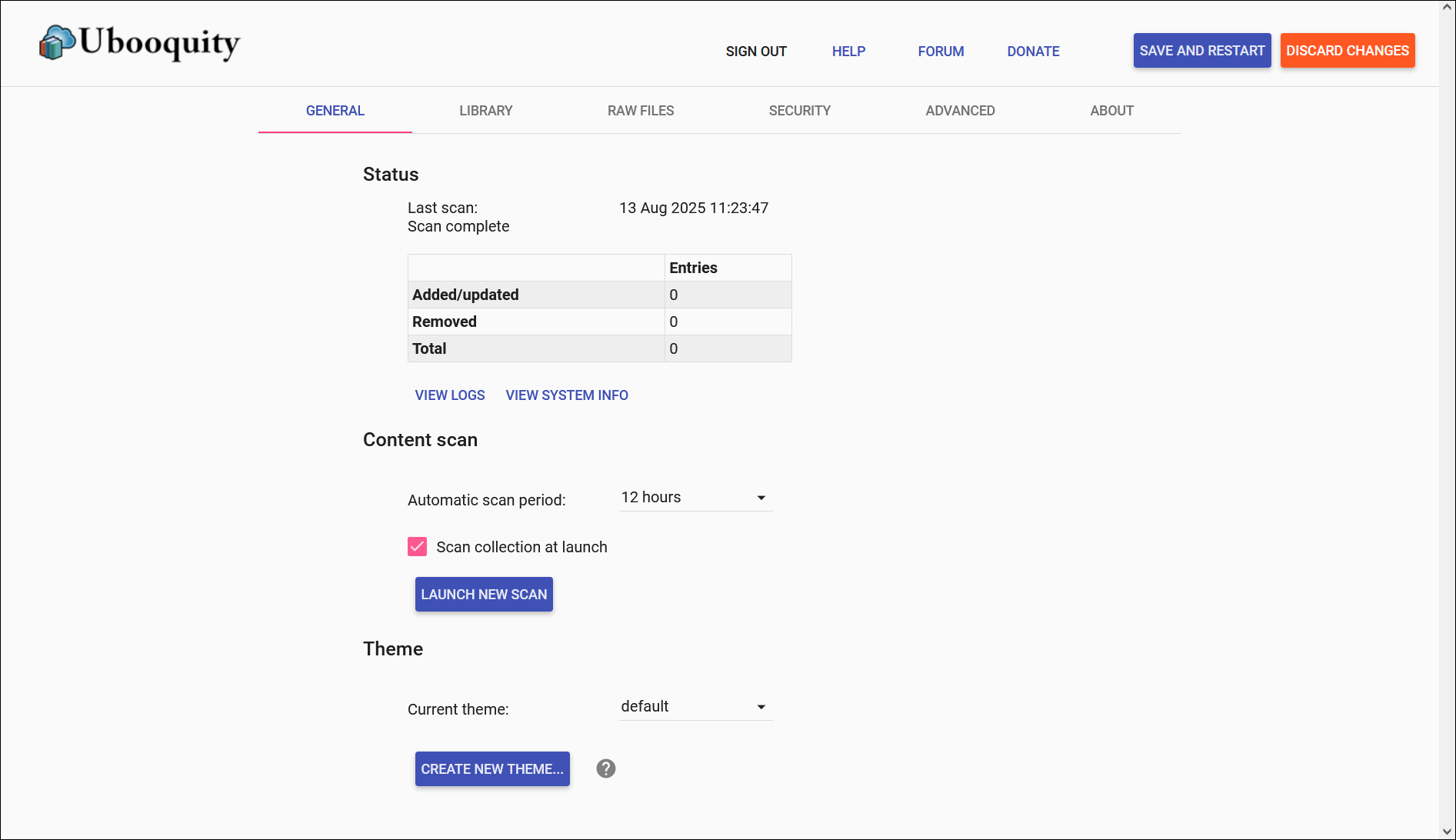
Task: Uncheck Scan collection at launch checkbox
Action: 417,547
